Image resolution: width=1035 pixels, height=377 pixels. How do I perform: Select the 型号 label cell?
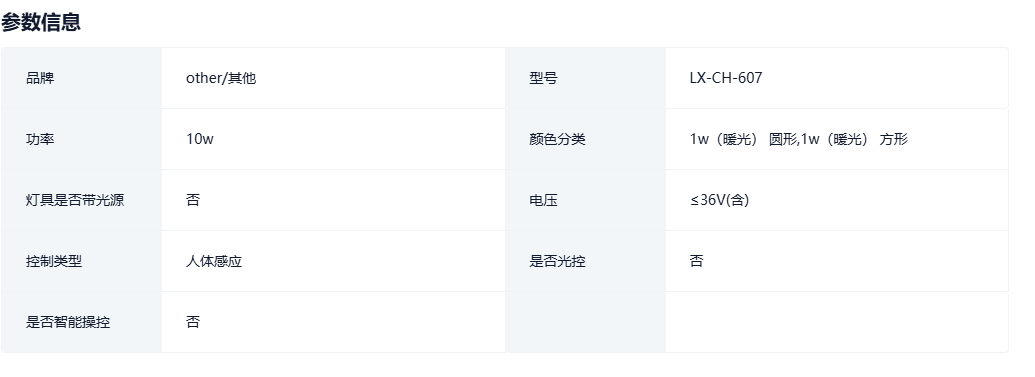pos(585,78)
